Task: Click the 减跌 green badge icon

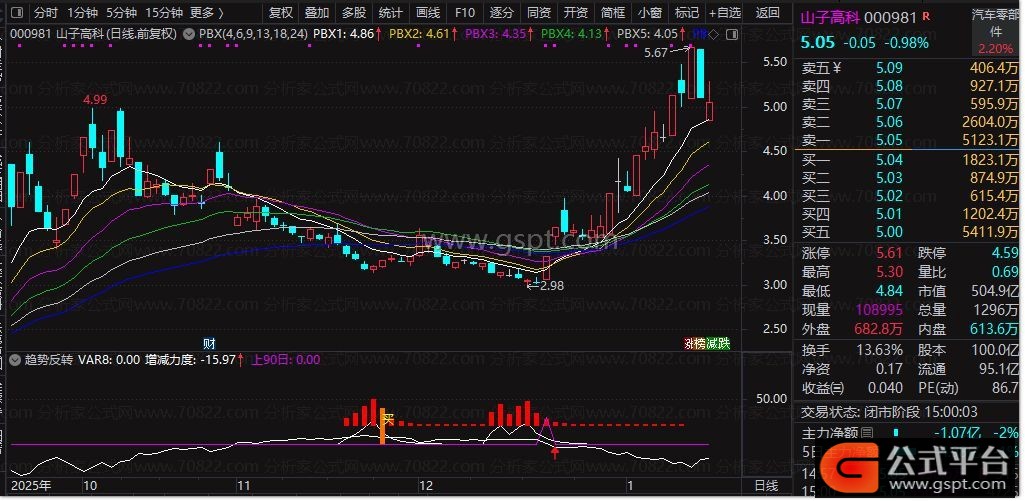Action: tap(717, 343)
